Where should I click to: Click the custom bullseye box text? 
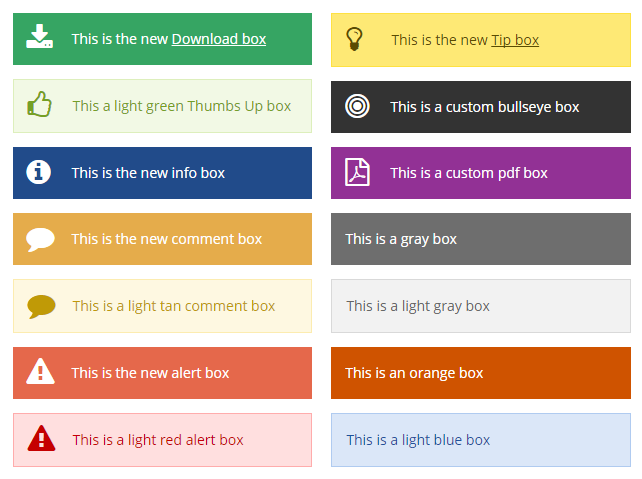[x=485, y=107]
